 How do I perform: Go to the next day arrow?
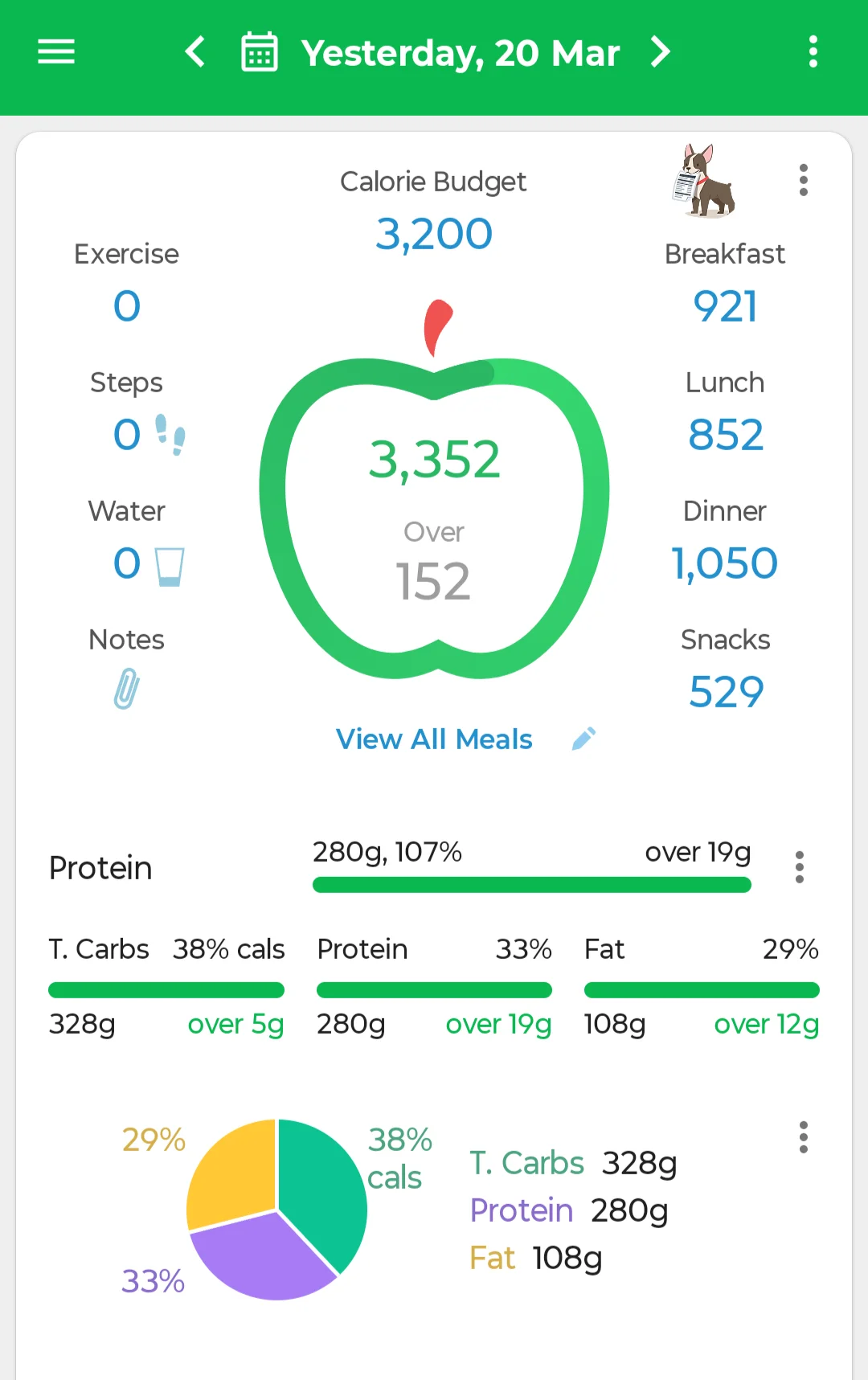pyautogui.click(x=661, y=52)
